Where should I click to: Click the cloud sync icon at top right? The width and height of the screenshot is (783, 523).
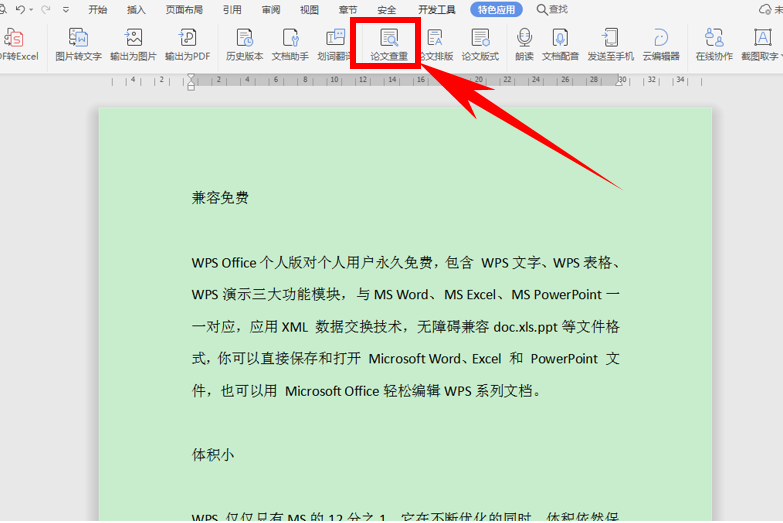pos(765,9)
